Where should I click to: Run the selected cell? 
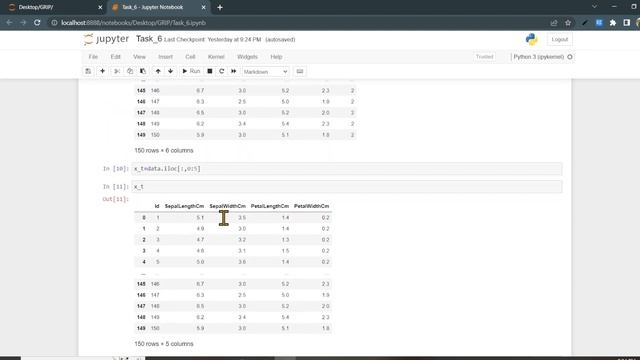tap(191, 71)
